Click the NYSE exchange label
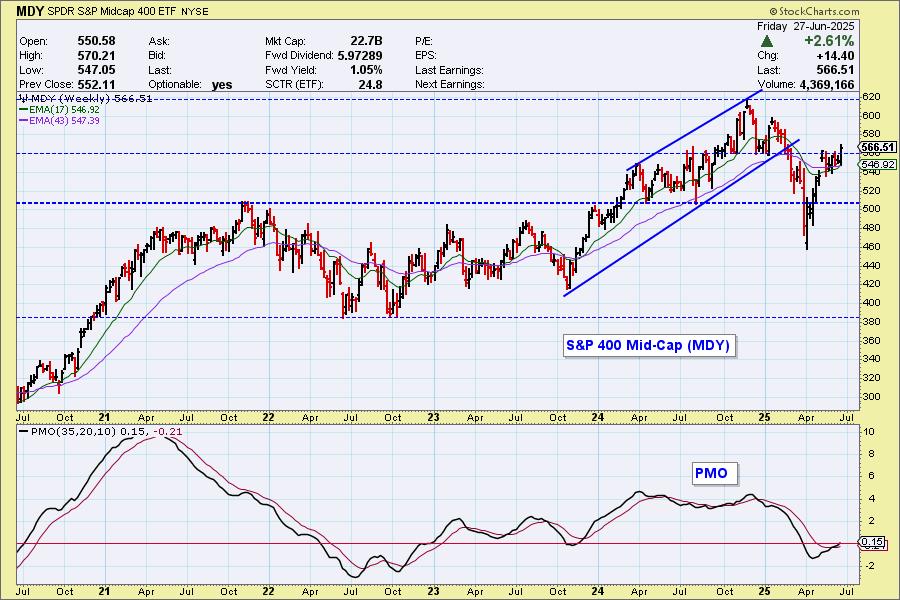Image resolution: width=900 pixels, height=600 pixels. (x=195, y=11)
